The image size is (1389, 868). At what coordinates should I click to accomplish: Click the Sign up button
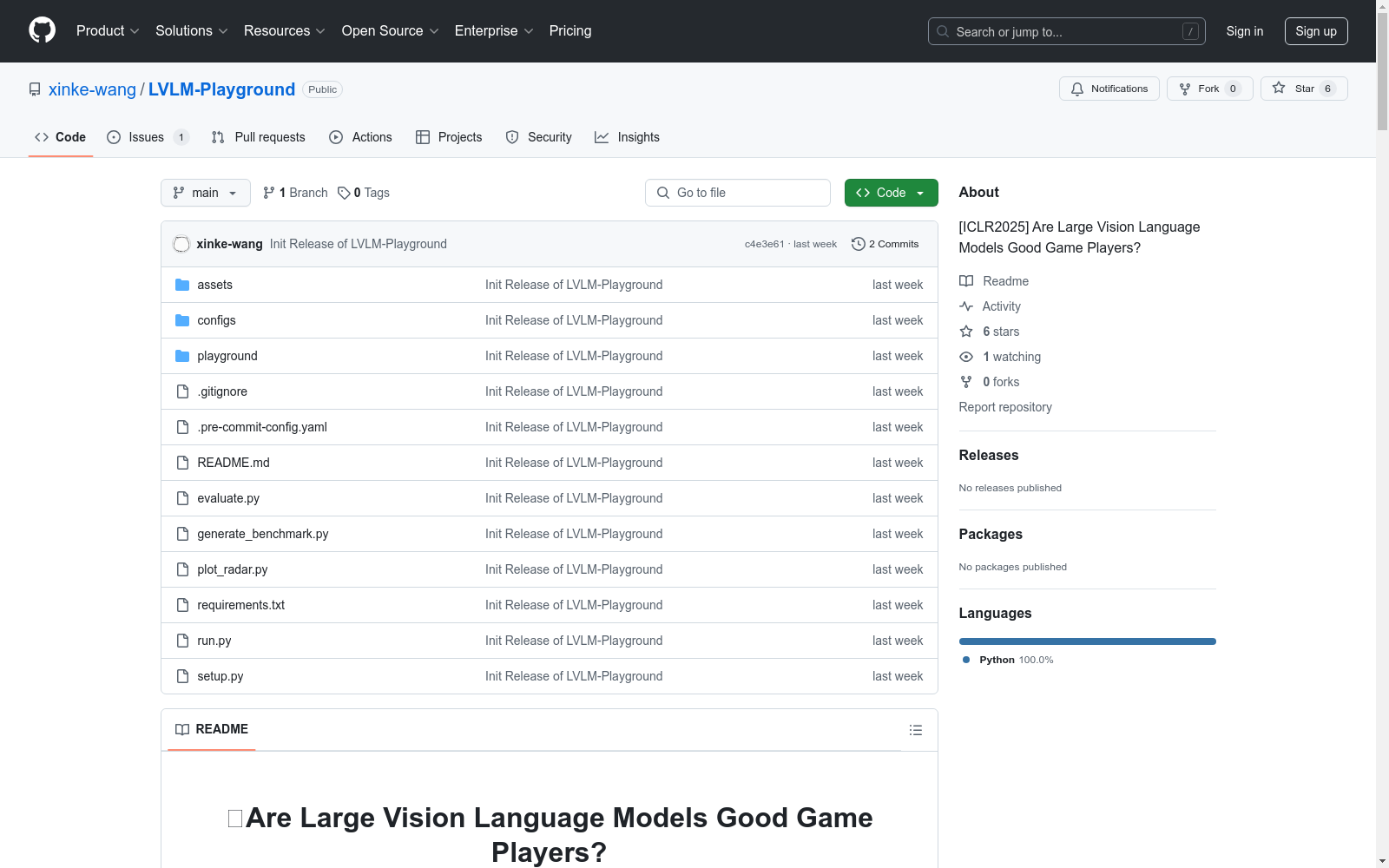point(1316,31)
